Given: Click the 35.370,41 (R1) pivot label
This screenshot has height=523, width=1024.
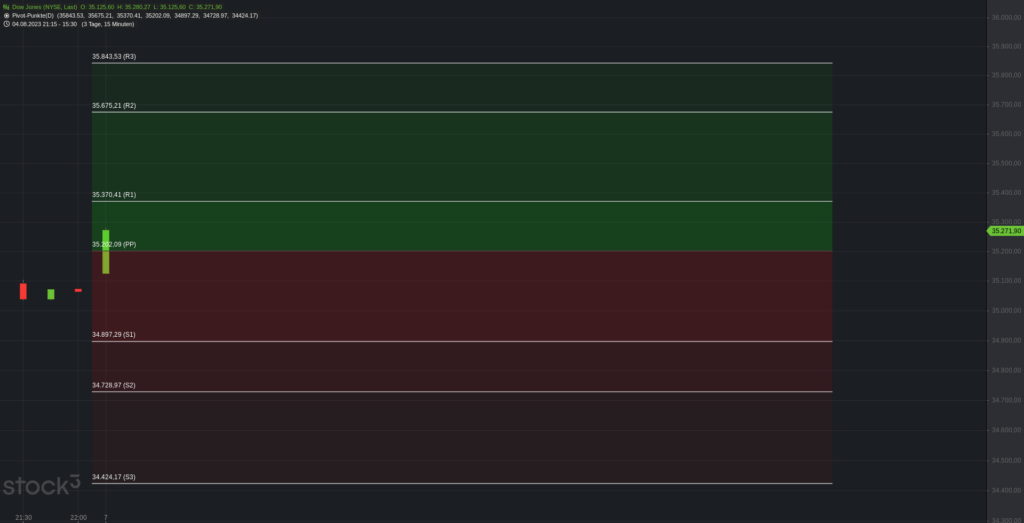Looking at the screenshot, I should coord(114,195).
